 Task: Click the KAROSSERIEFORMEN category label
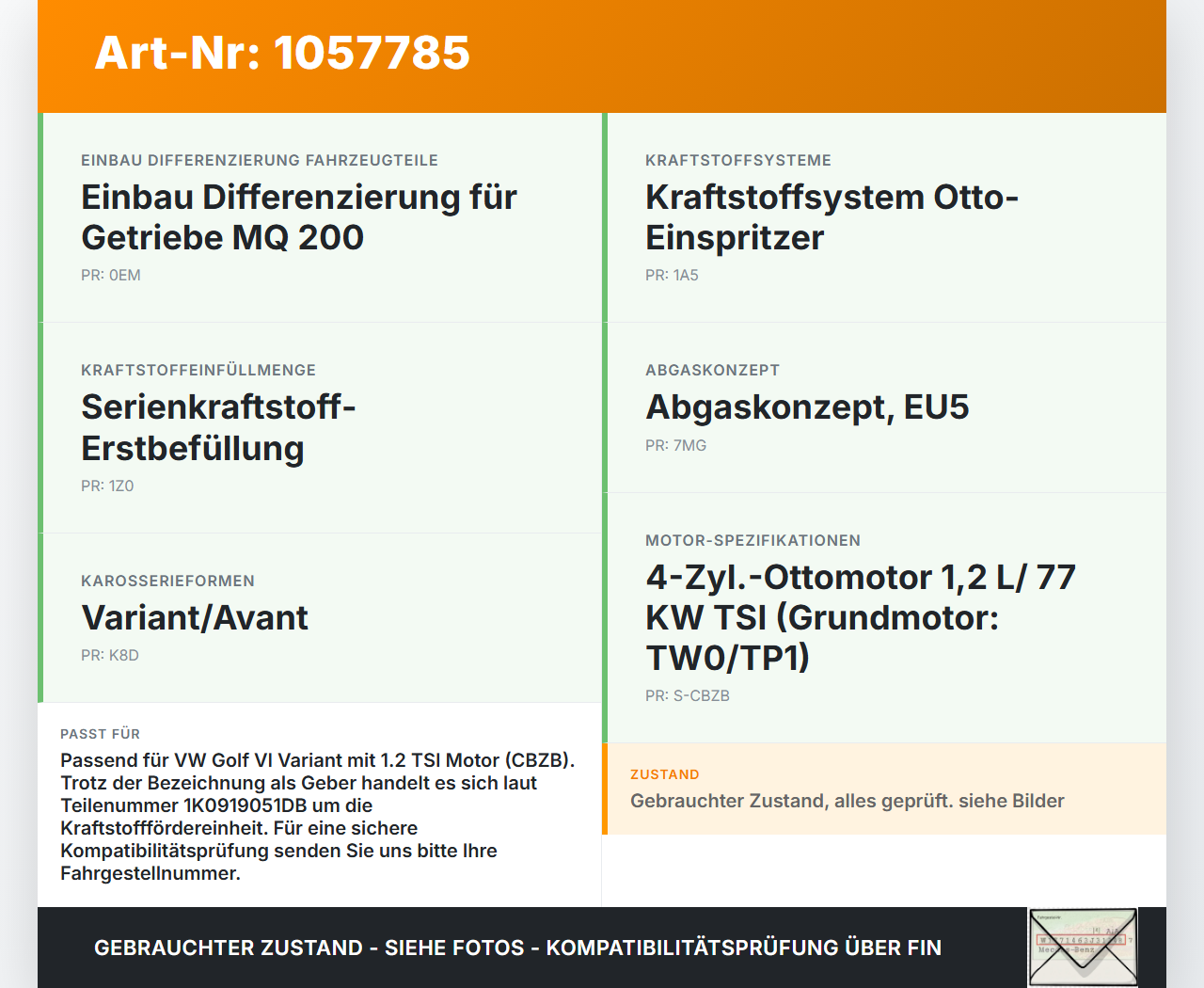[x=167, y=582]
